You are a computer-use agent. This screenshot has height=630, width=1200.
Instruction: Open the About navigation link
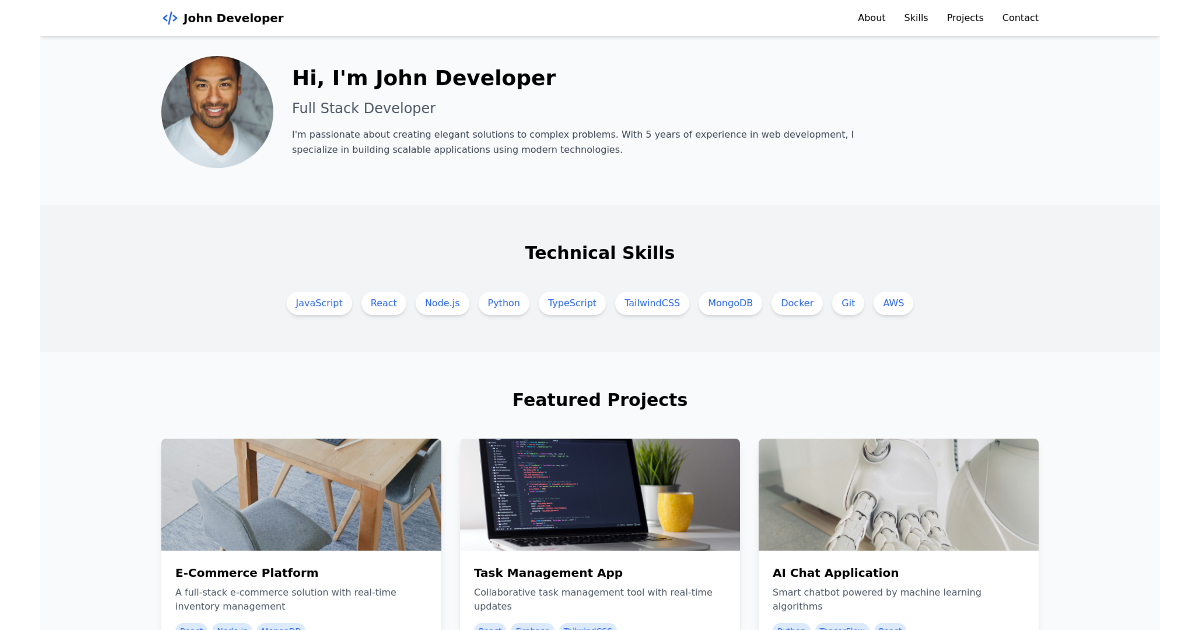[x=871, y=17]
